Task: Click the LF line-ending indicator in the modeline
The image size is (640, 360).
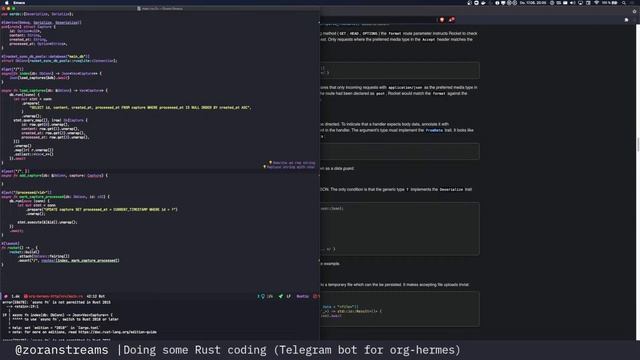Action: [x=288, y=296]
